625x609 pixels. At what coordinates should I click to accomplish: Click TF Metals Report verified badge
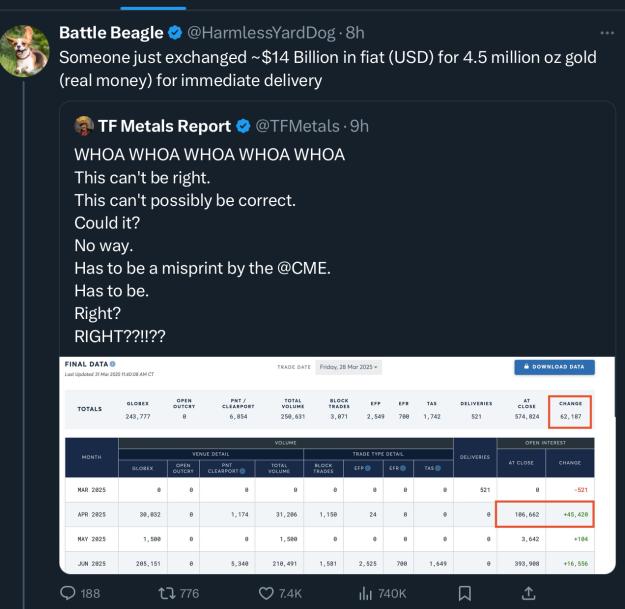[243, 126]
